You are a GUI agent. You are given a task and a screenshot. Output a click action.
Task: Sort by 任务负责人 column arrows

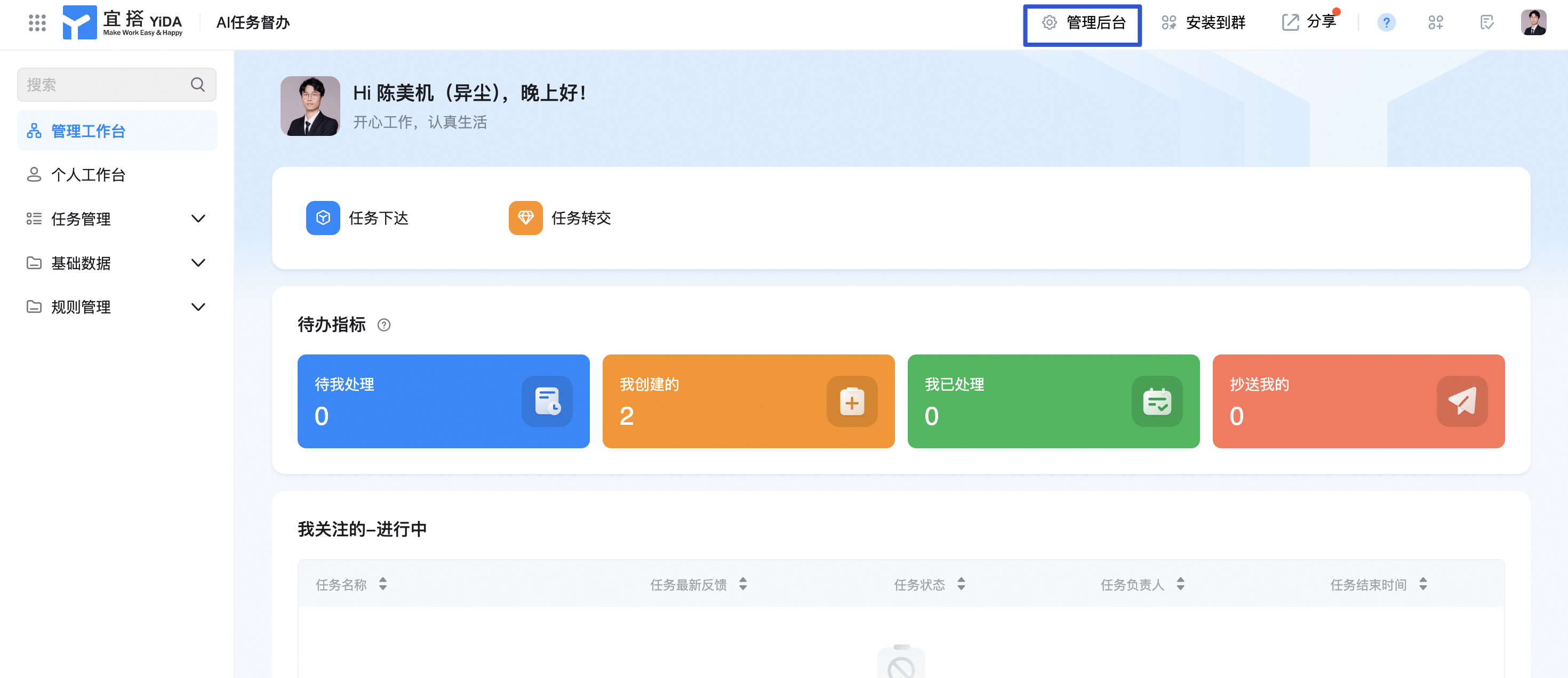point(1180,584)
